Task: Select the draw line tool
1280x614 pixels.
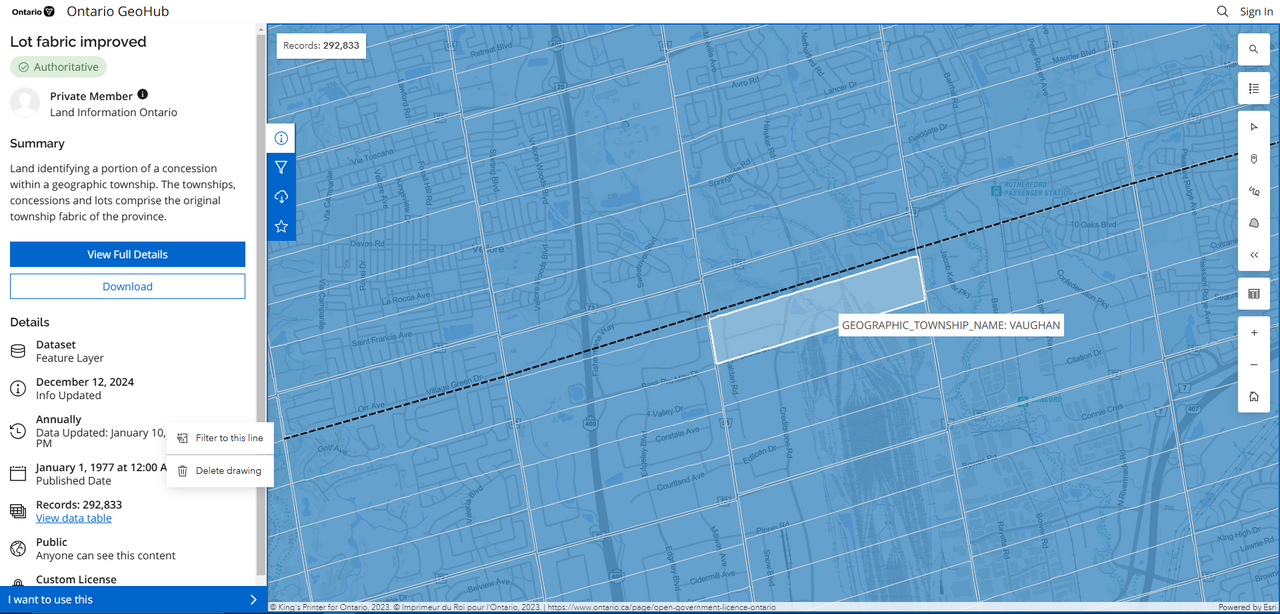Action: [1253, 191]
